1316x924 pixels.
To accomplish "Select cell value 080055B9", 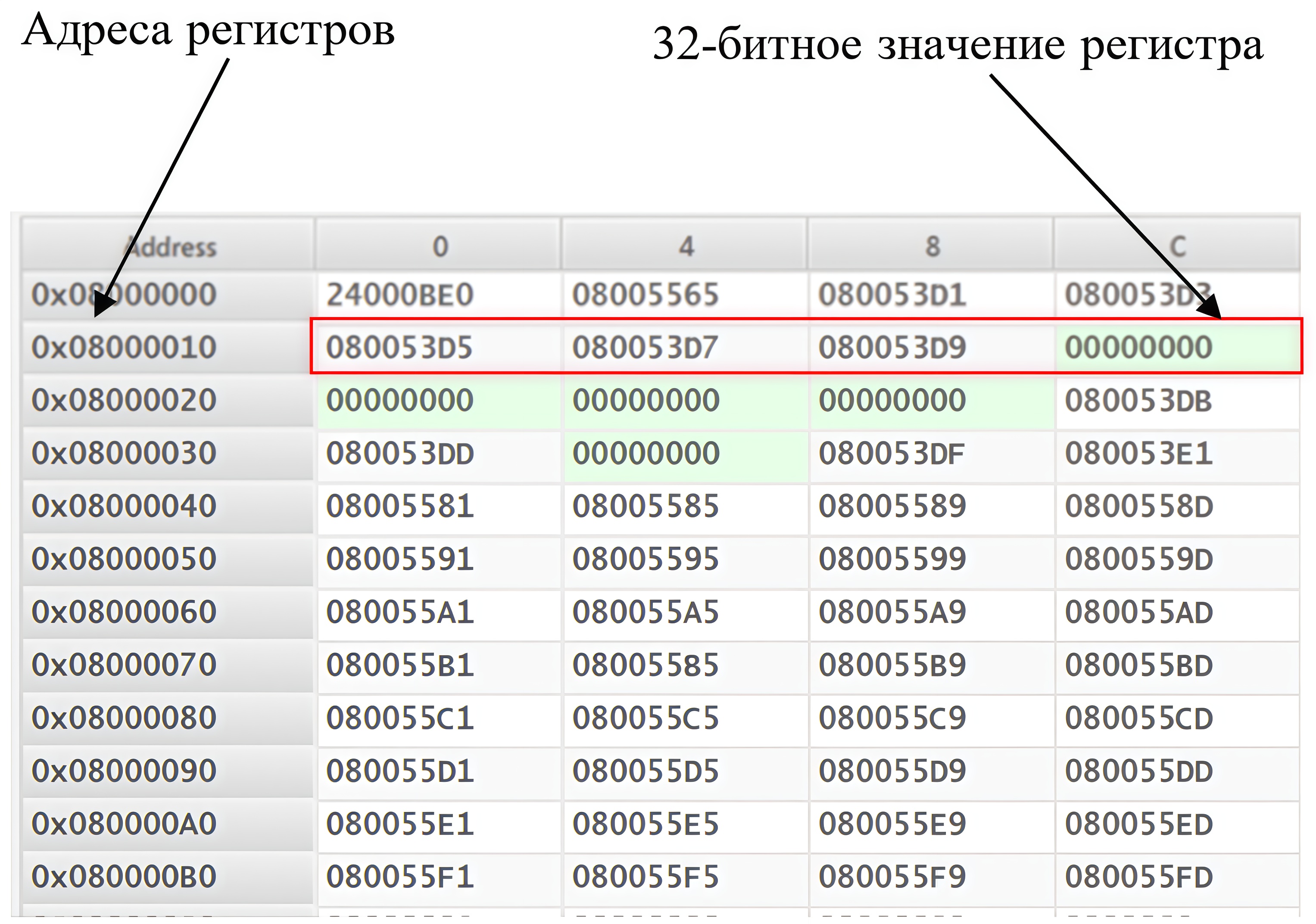I will pyautogui.click(x=891, y=665).
